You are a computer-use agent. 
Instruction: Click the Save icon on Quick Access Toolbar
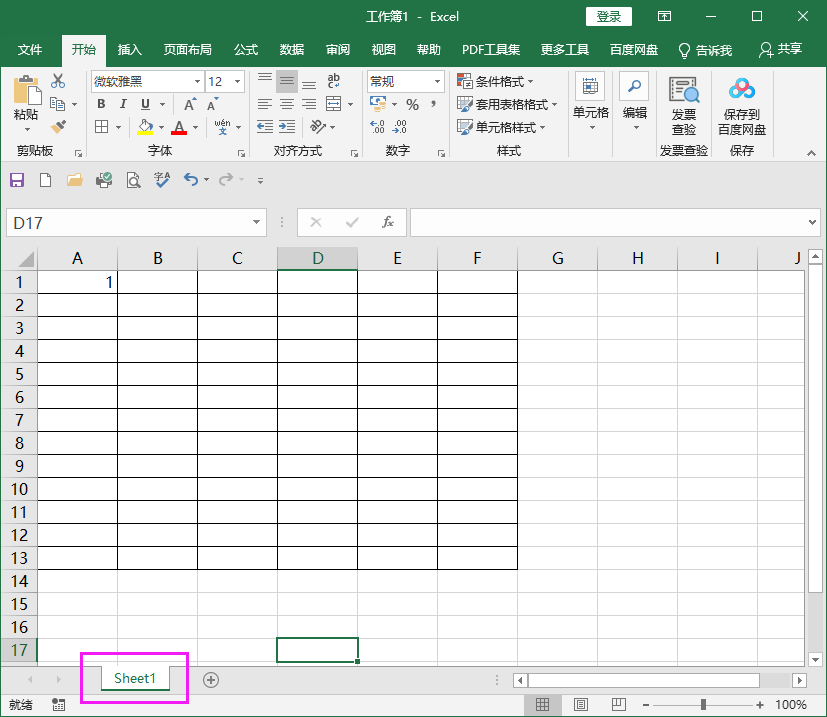(15, 180)
